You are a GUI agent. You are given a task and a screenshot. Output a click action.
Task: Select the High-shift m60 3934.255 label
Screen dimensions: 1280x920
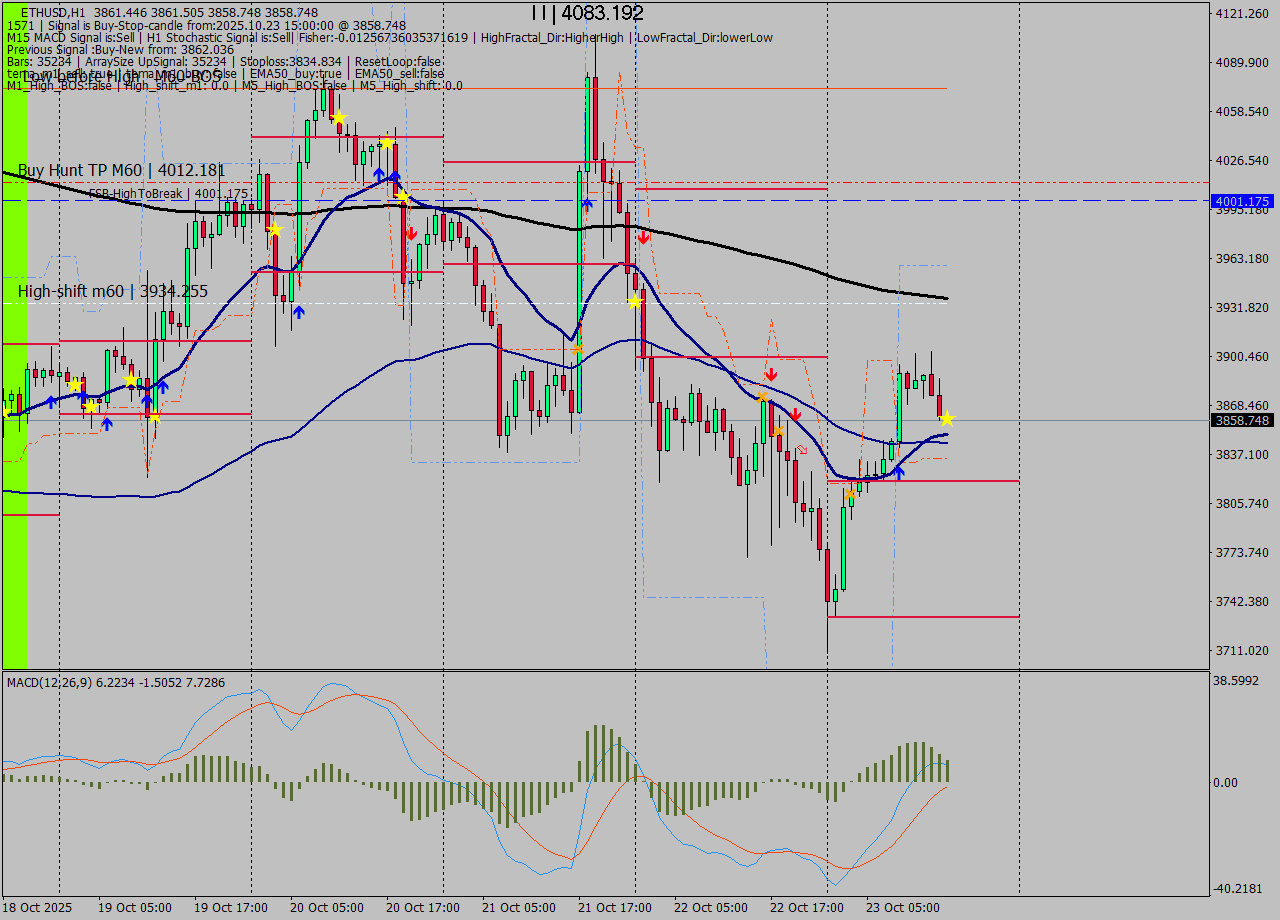pyautogui.click(x=112, y=291)
